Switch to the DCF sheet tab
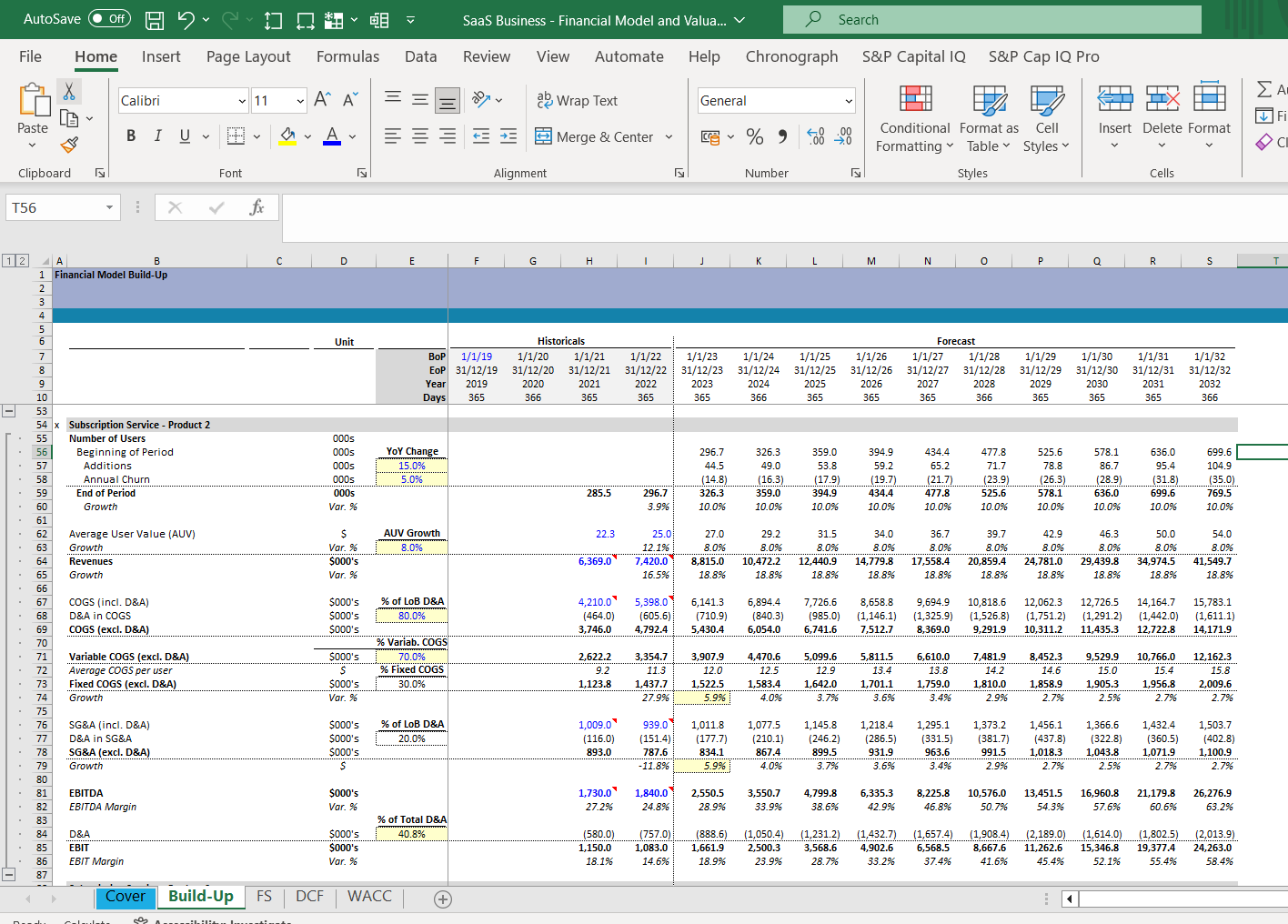The image size is (1288, 924). tap(309, 897)
